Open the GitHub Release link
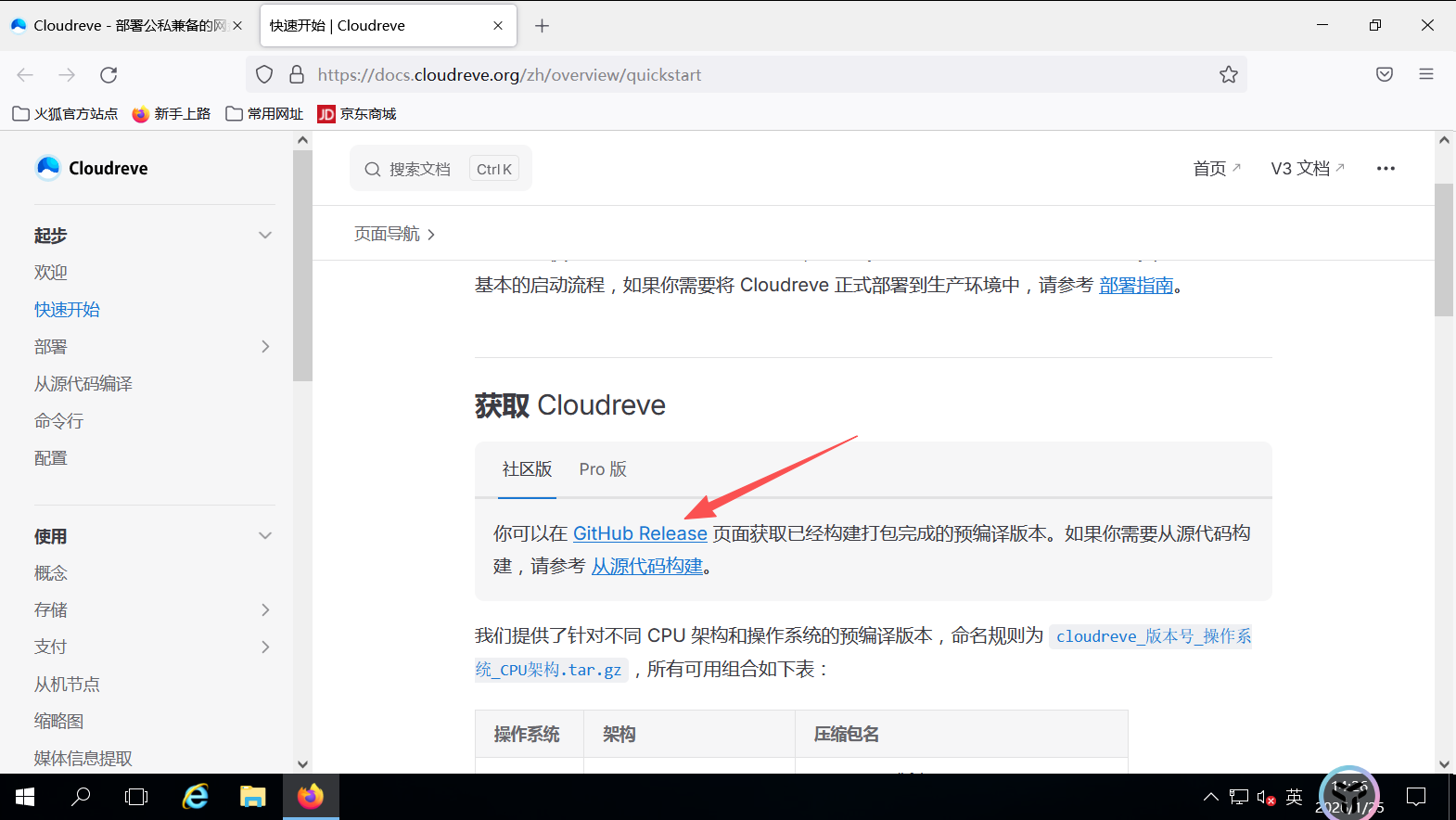 (x=640, y=533)
